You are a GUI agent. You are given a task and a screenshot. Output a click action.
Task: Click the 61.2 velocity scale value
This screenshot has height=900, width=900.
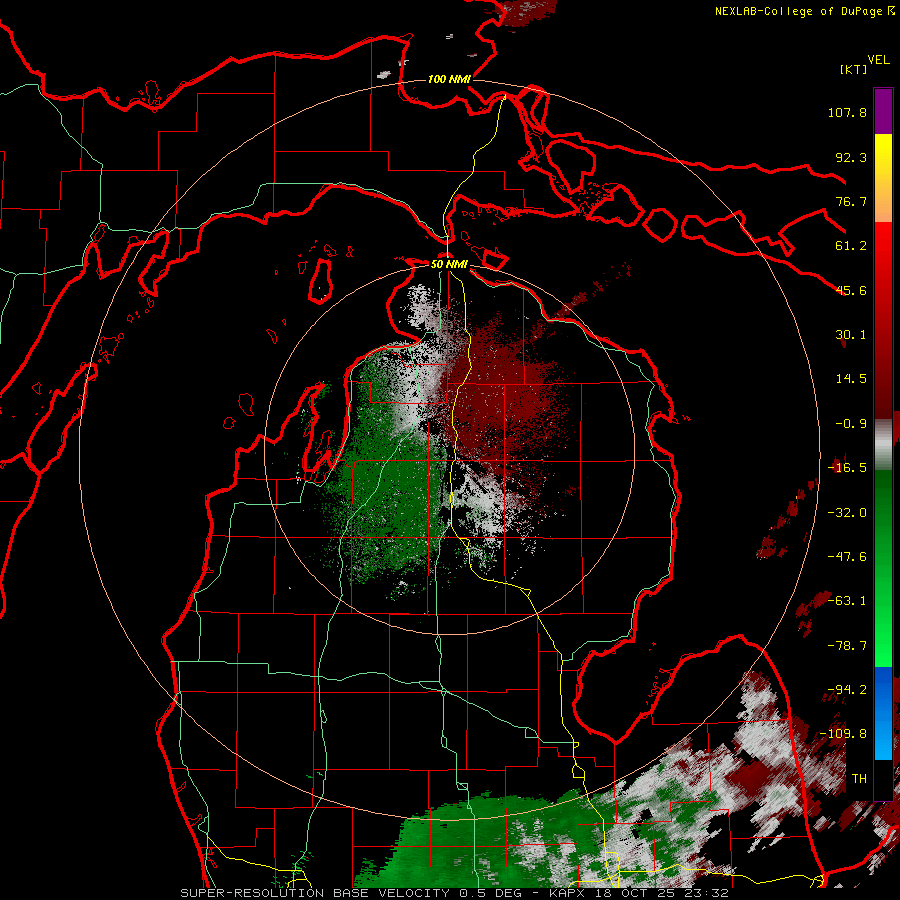851,246
